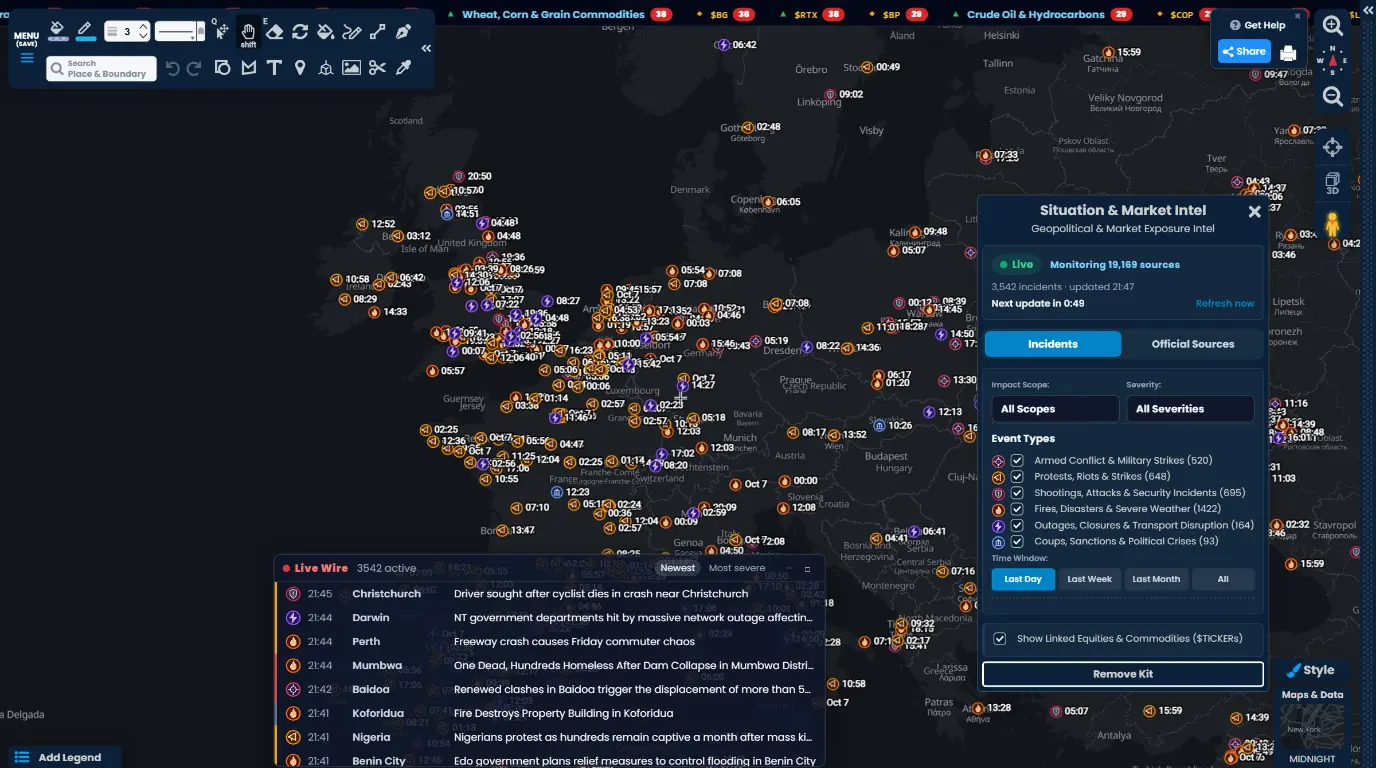Click the stroke pencil color swatch

pos(85,32)
